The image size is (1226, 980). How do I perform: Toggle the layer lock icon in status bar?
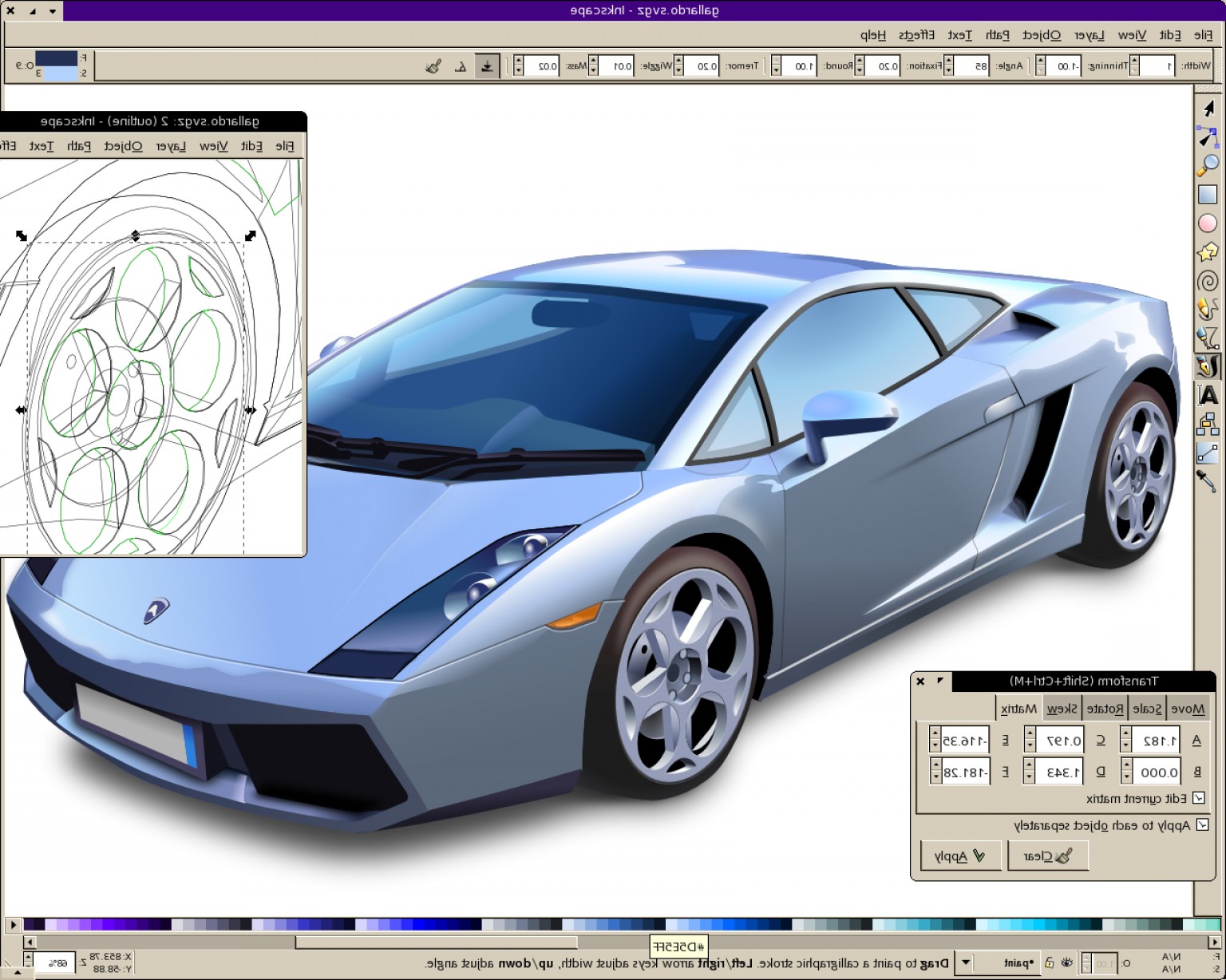tap(1050, 962)
